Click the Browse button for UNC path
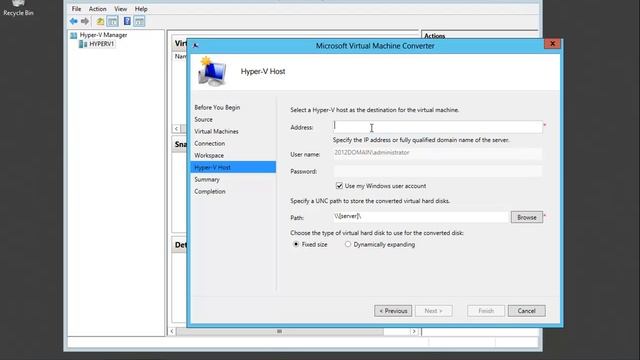Viewport: 640px width, 360px height. [527, 218]
